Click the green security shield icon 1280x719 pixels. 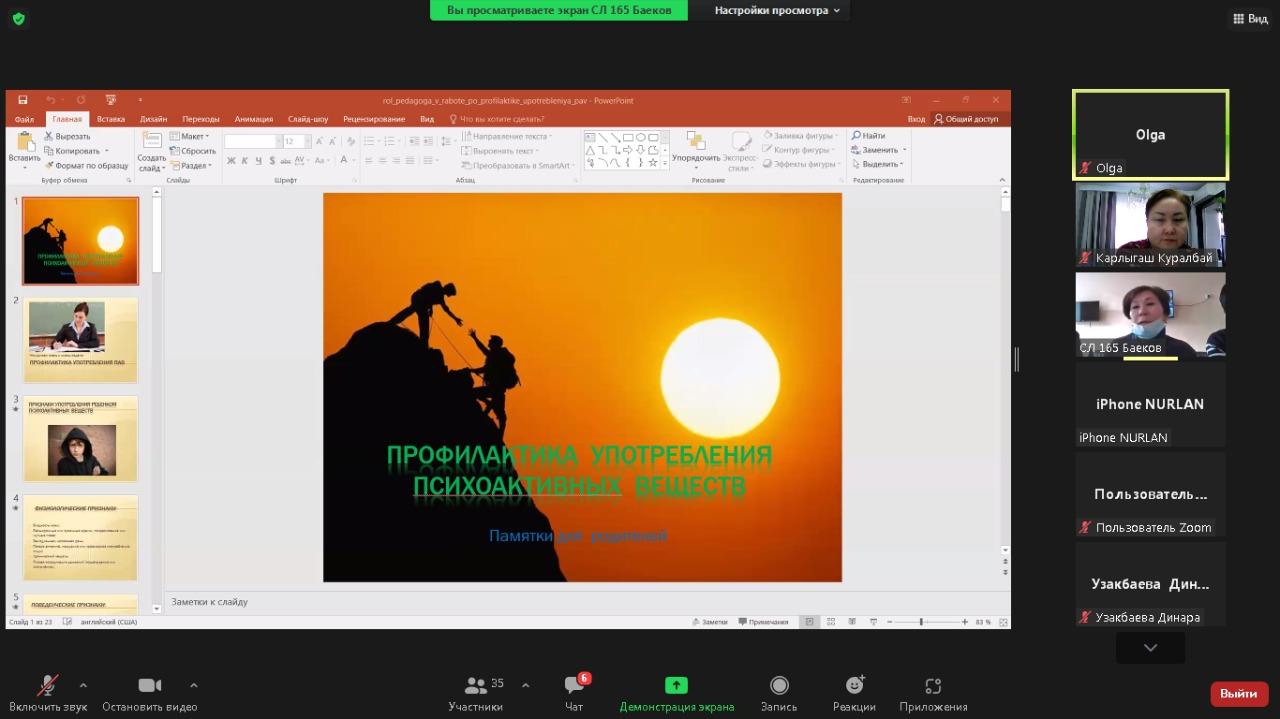coord(18,18)
